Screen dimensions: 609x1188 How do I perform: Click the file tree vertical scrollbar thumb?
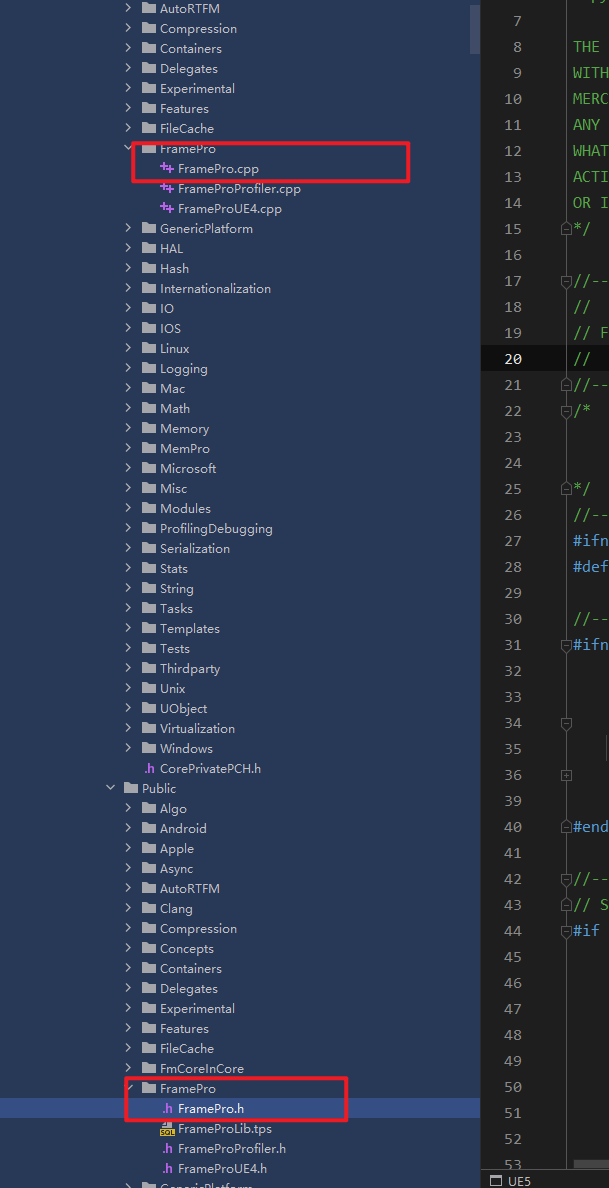pyautogui.click(x=475, y=29)
